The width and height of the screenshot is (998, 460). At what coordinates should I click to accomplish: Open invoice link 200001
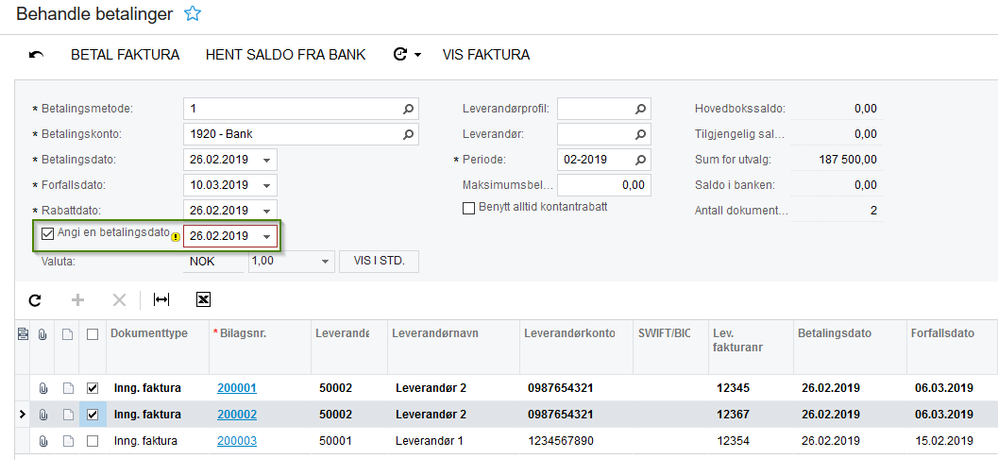coord(237,388)
